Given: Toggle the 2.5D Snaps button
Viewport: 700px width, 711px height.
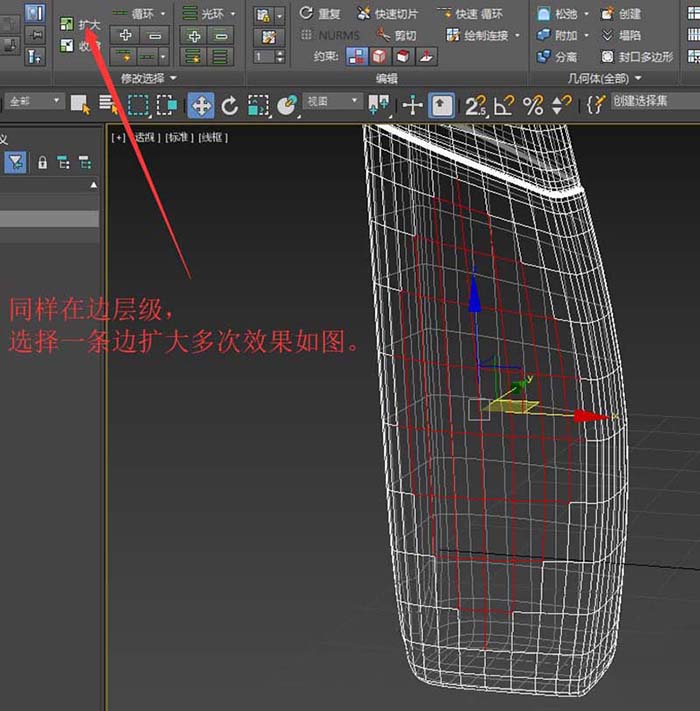Looking at the screenshot, I should tap(475, 104).
